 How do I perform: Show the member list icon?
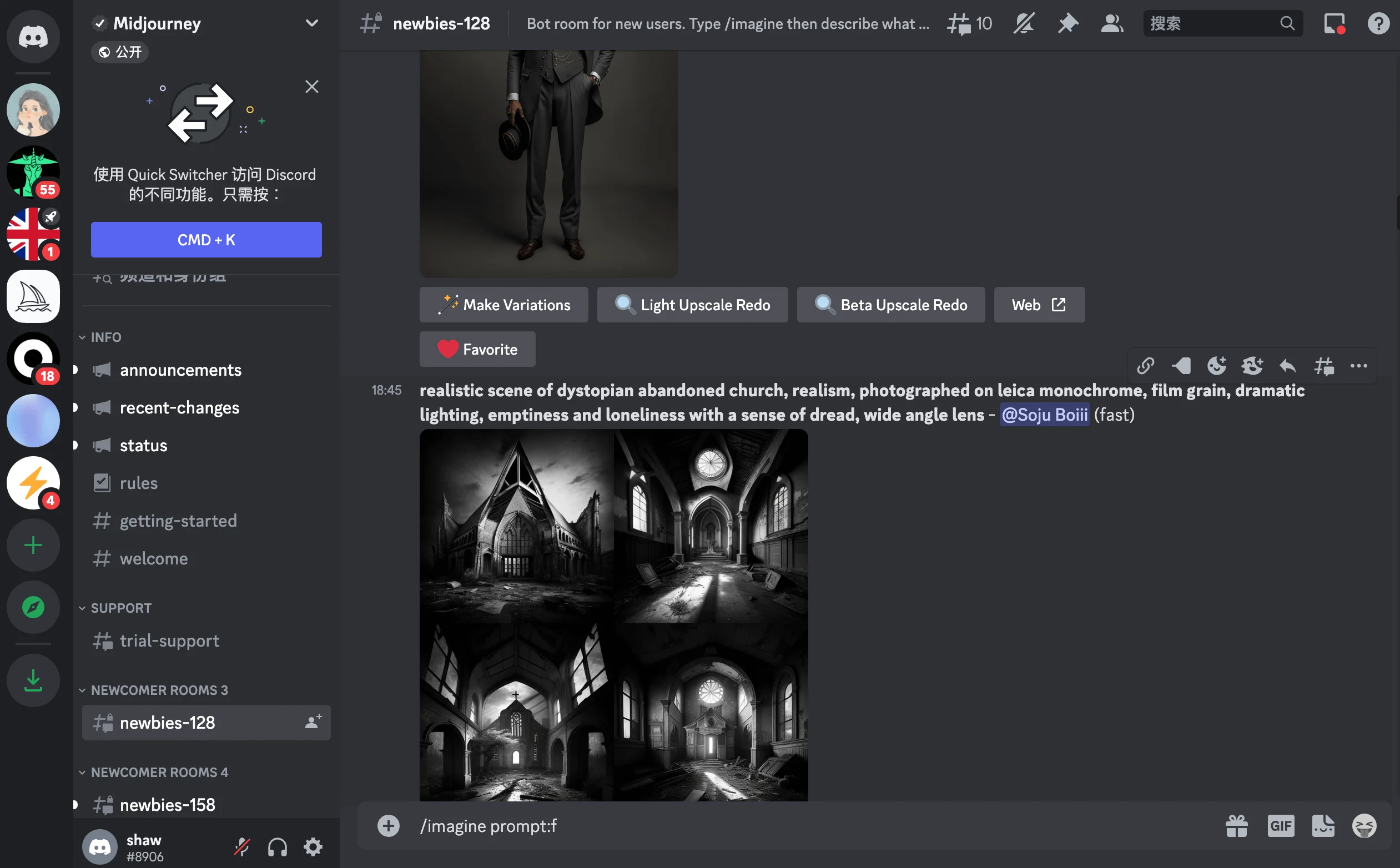[1112, 23]
